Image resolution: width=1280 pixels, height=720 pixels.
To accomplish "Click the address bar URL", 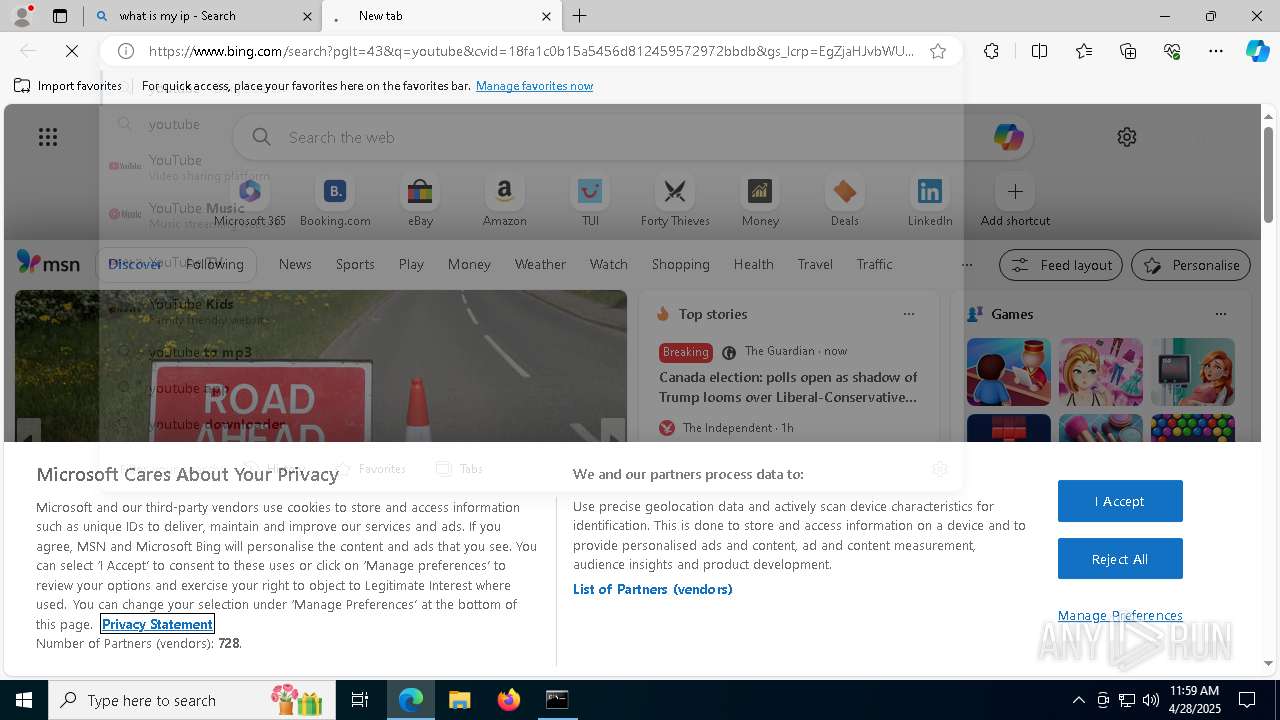I will [x=531, y=51].
